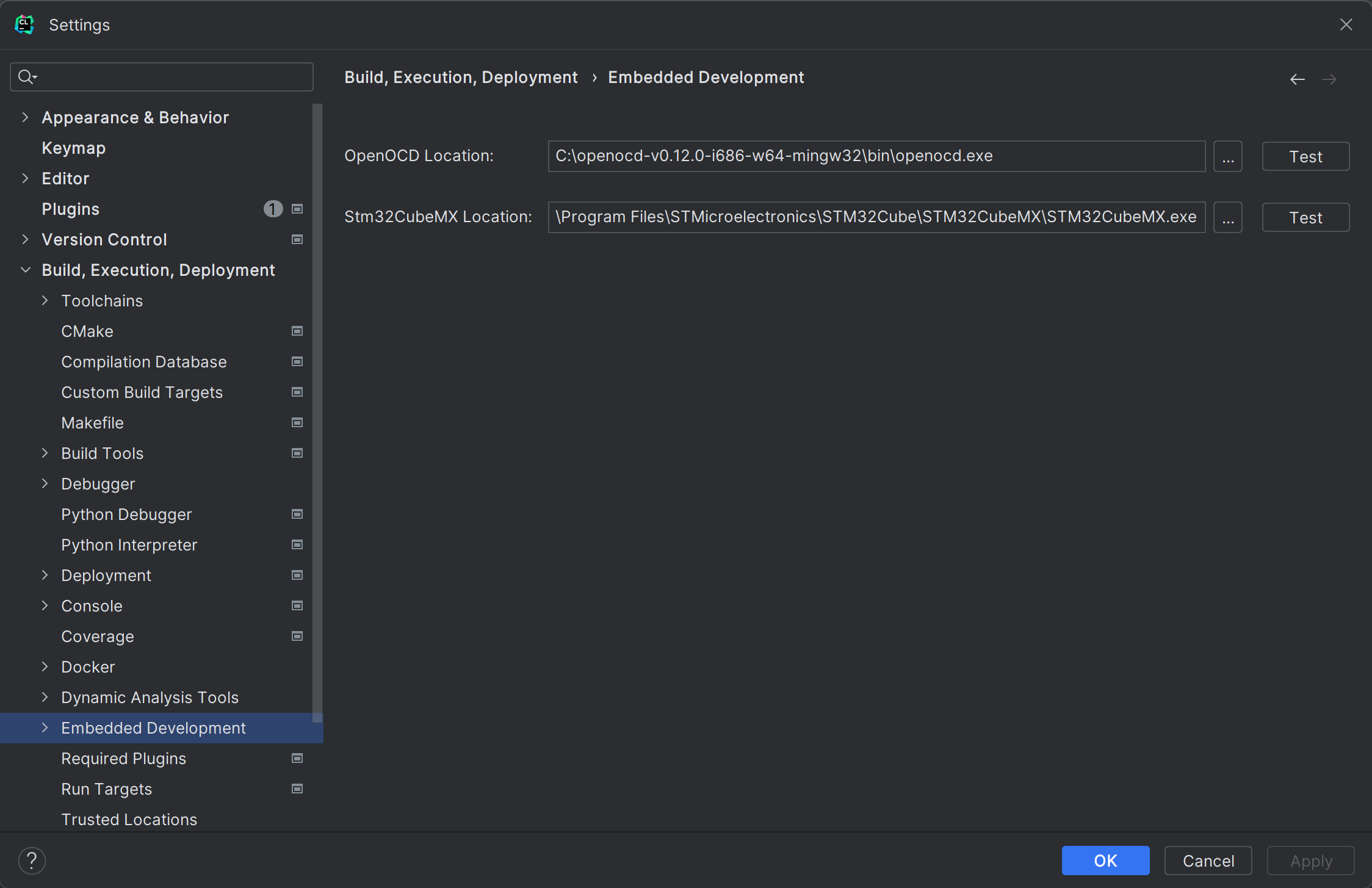
Task: Expand the Editor section
Action: 25,178
